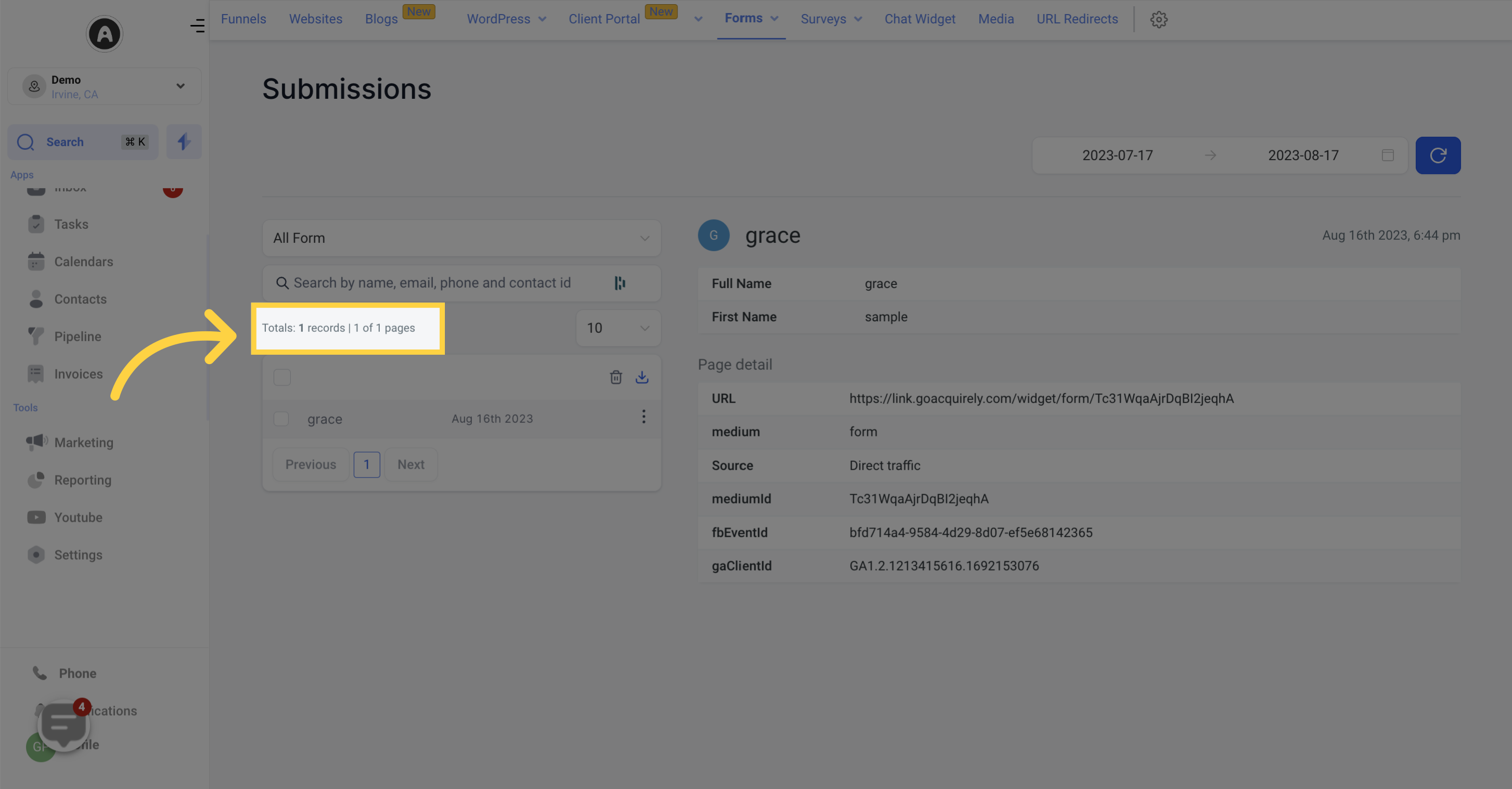This screenshot has height=789, width=1512.
Task: Toggle the select-all checkbox in list header
Action: click(282, 377)
